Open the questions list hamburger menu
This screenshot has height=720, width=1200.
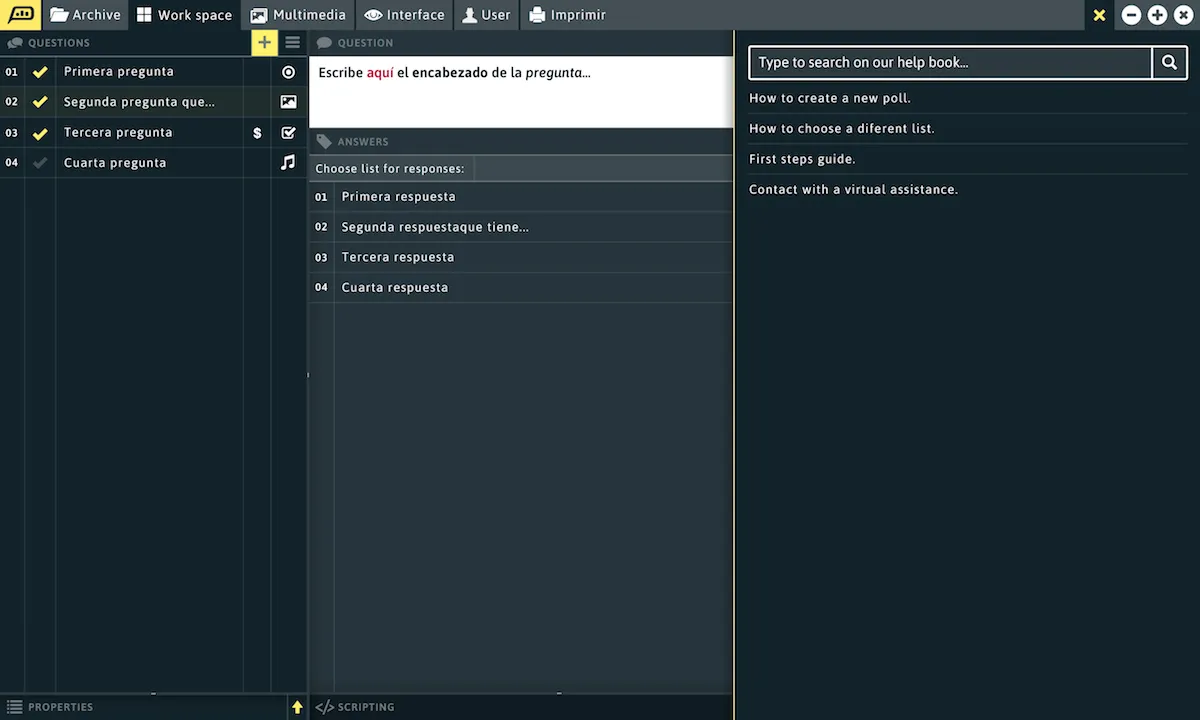[292, 42]
